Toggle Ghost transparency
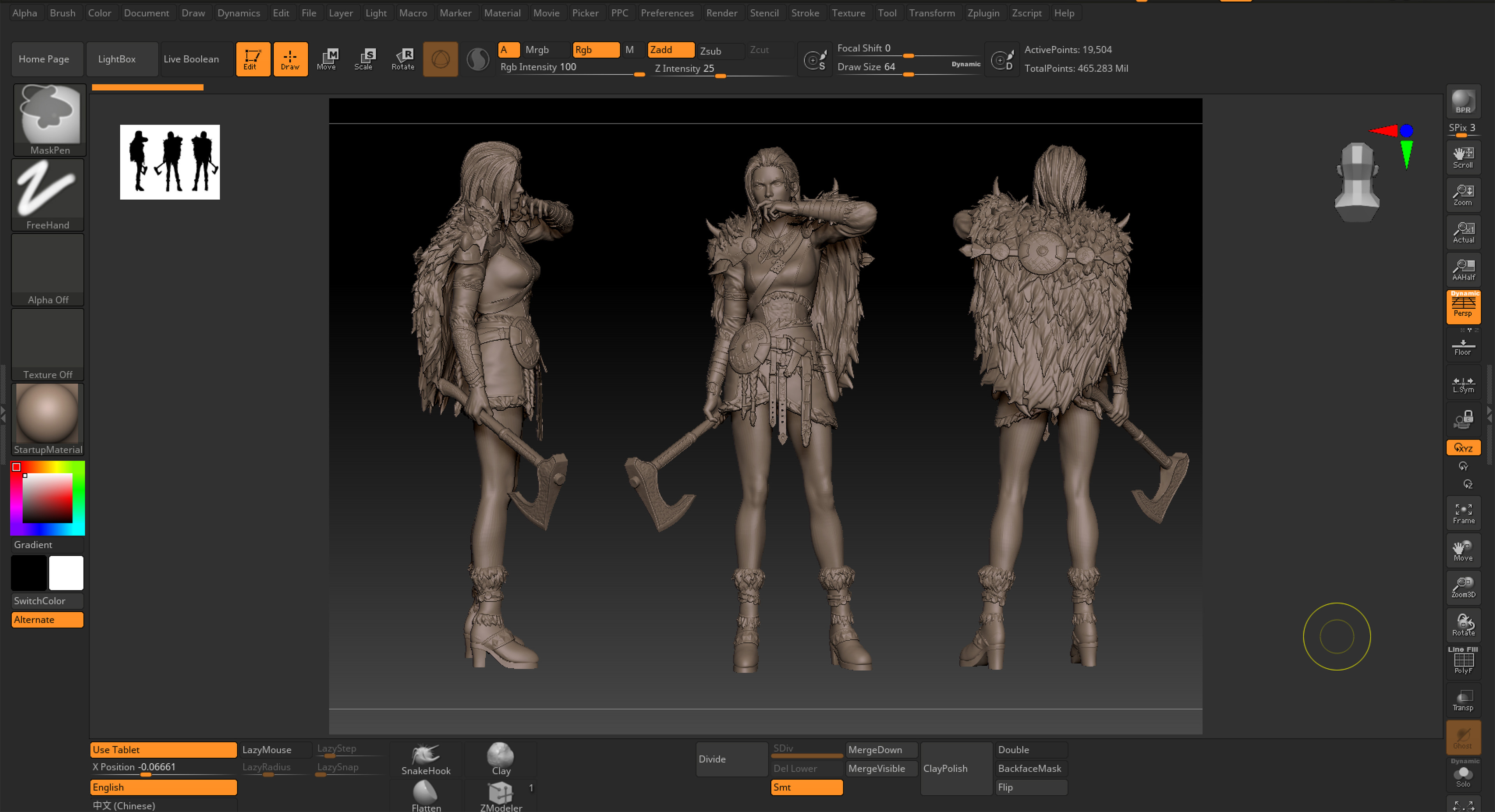Image resolution: width=1495 pixels, height=812 pixels. [1463, 737]
